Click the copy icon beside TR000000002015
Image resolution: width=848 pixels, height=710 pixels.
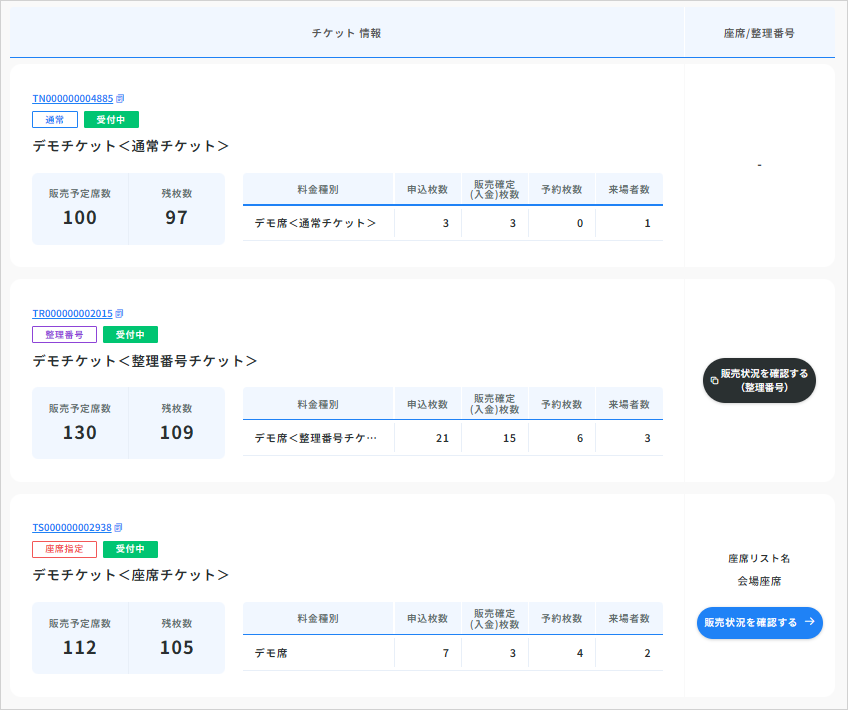120,313
